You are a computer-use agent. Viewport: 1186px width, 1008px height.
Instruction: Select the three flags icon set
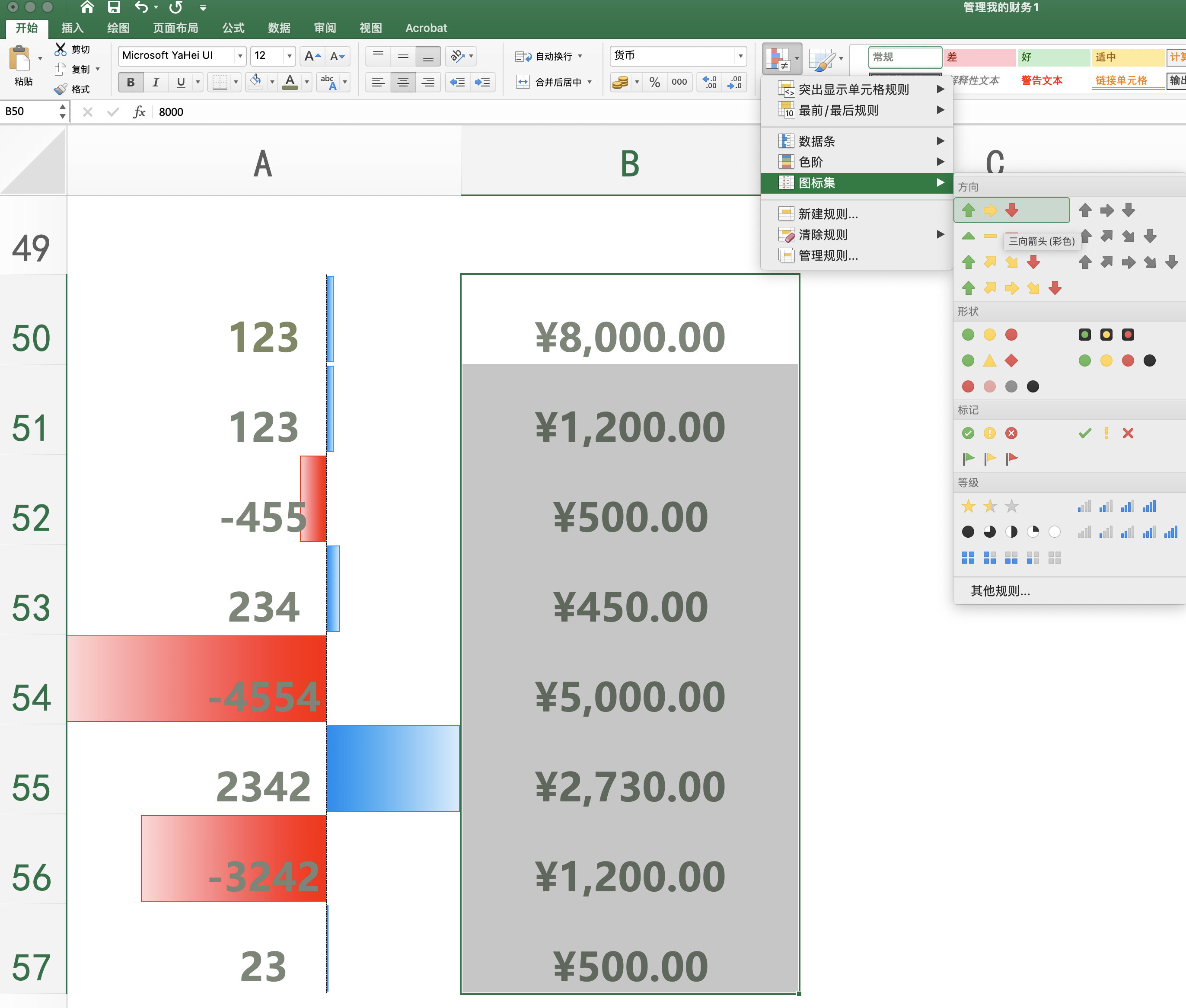click(x=989, y=458)
